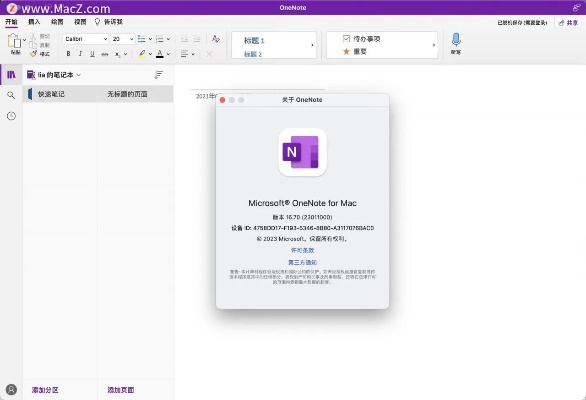Click the clear formatting icon
586x400 pixels.
click(x=216, y=39)
